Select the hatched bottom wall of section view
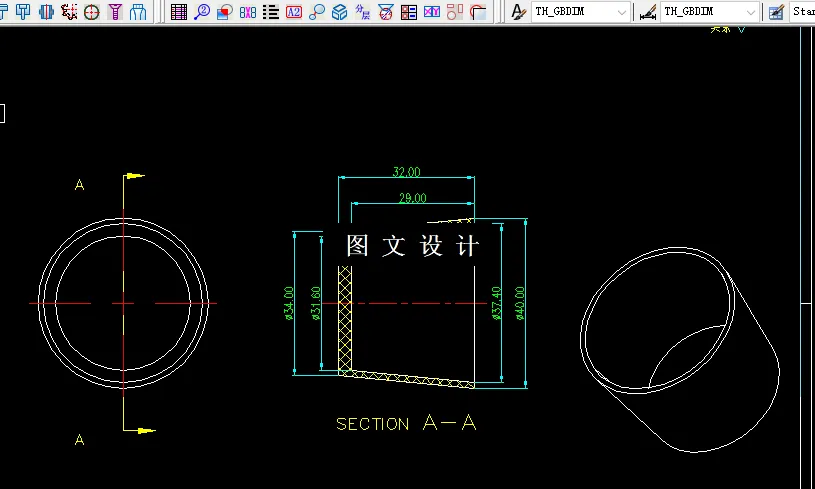 [x=407, y=379]
